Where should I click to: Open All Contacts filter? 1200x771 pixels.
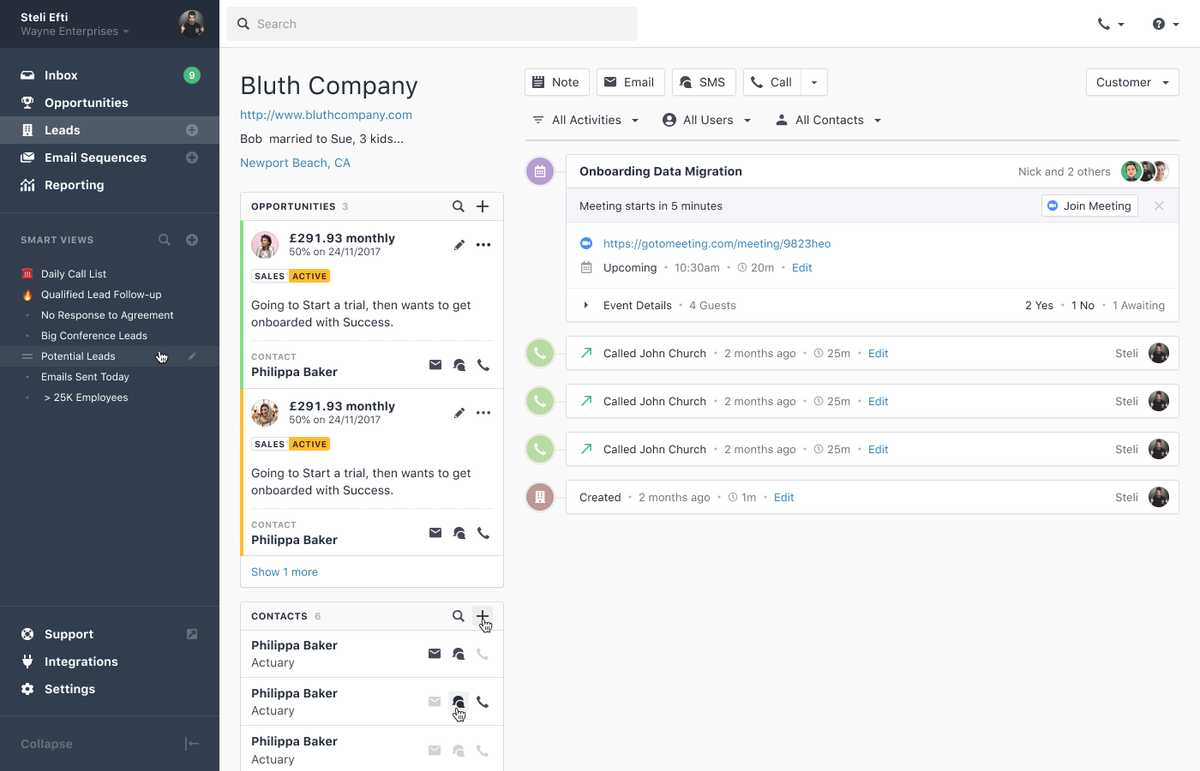(x=828, y=120)
